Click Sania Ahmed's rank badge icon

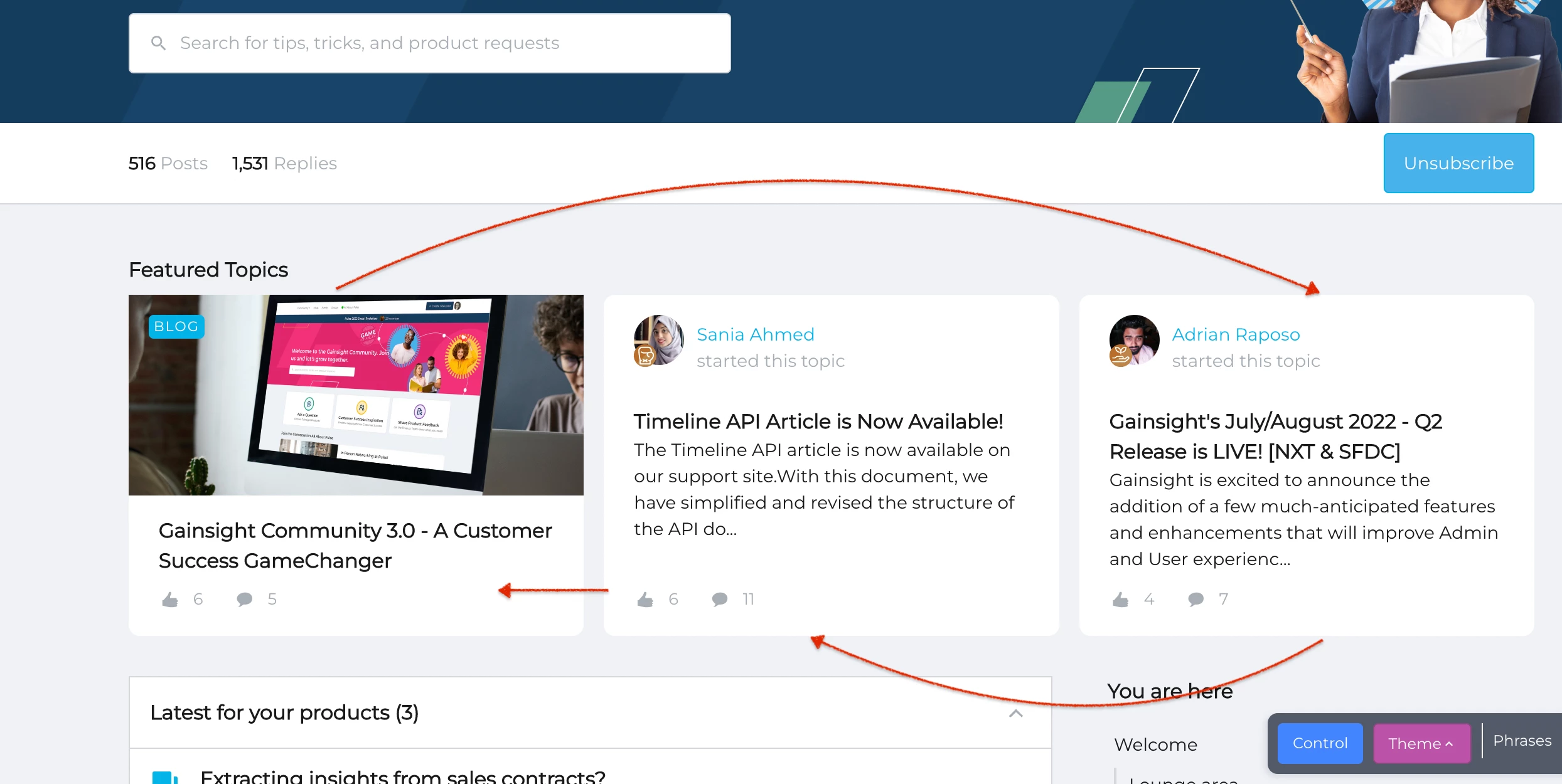[645, 356]
